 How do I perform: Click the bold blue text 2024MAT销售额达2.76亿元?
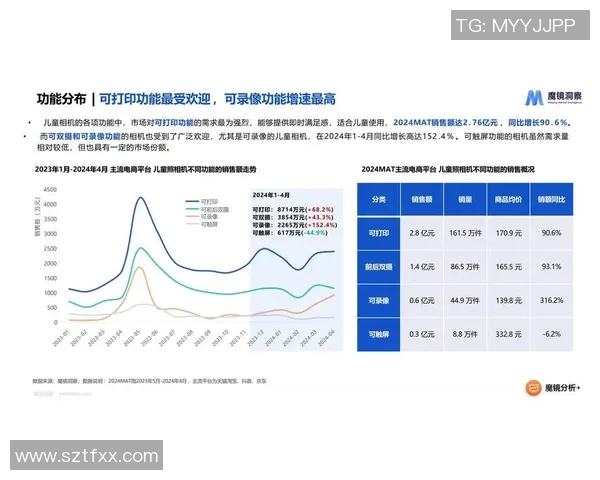tap(445, 122)
